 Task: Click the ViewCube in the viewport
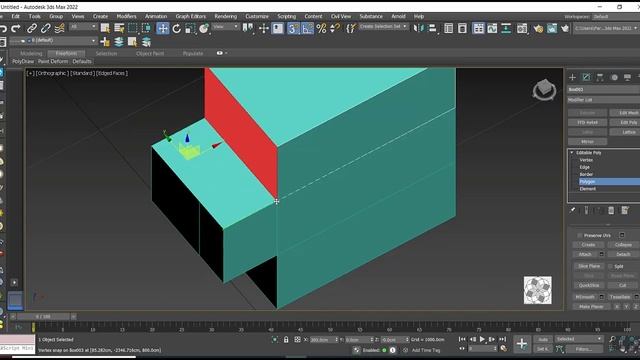point(544,89)
